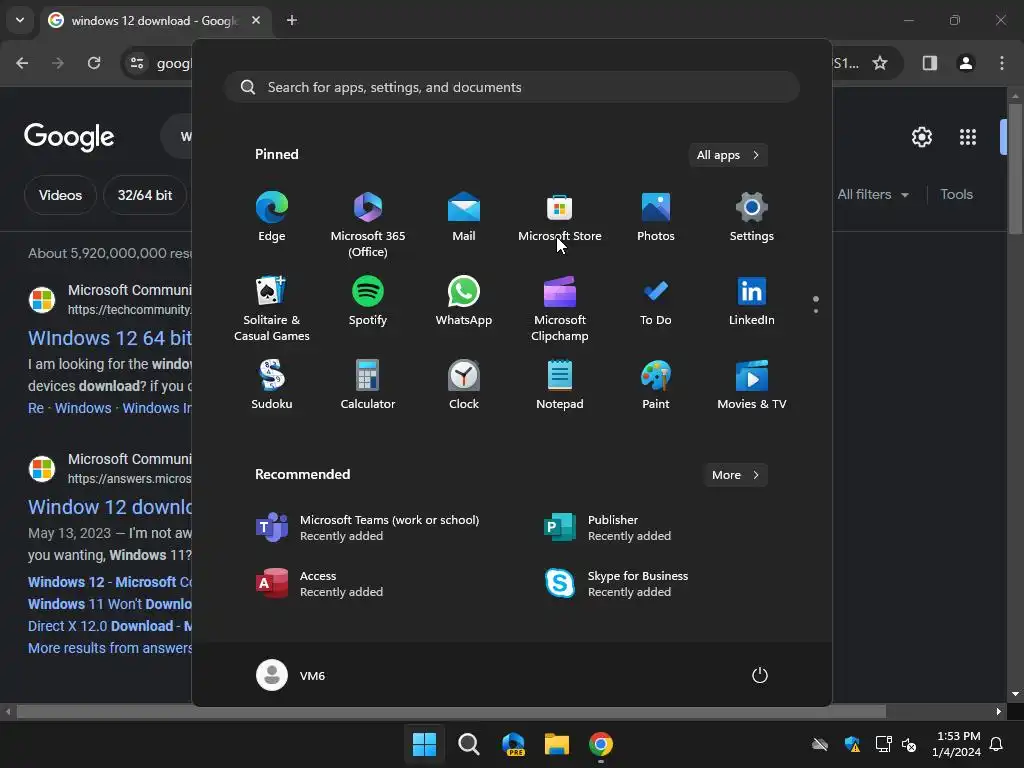Open the Clock app

(464, 385)
